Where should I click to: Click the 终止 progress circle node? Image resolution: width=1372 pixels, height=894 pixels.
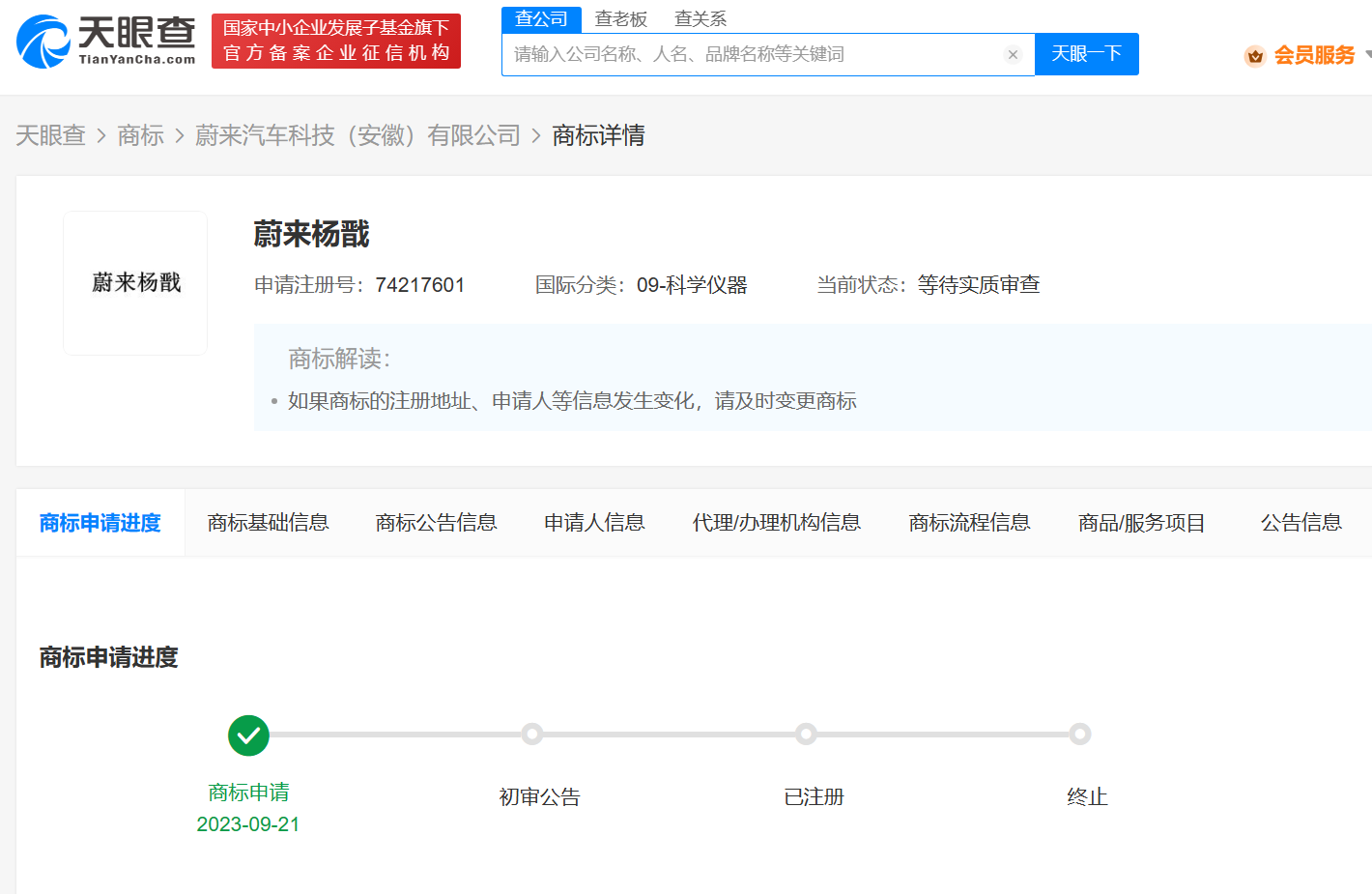[1079, 735]
